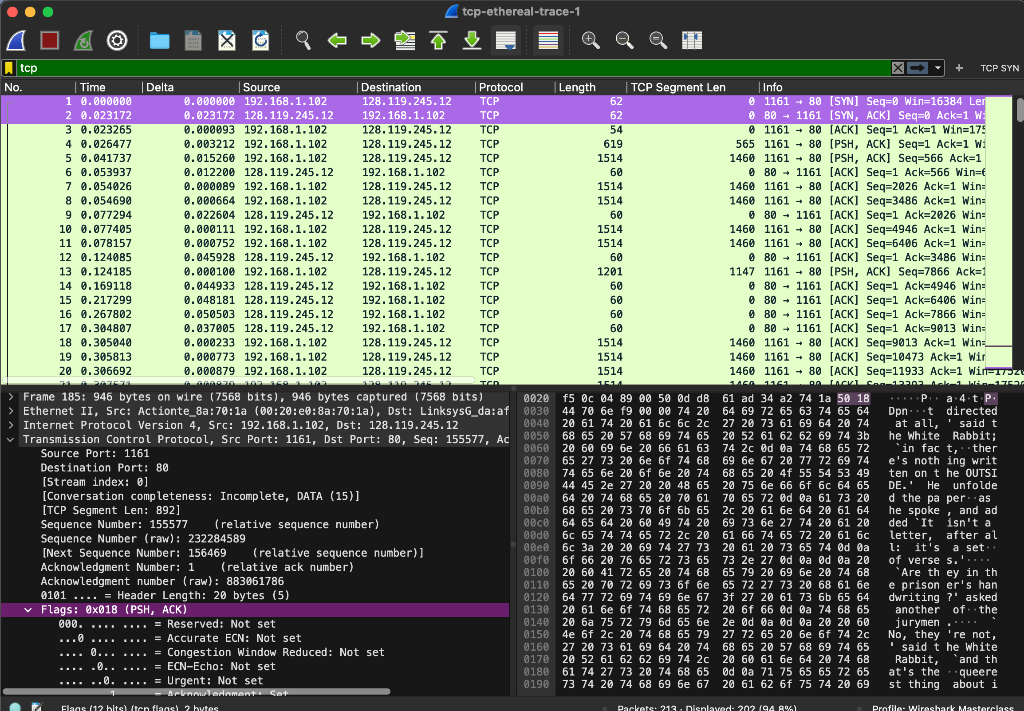Screen dimensions: 1024x711
Task: Start a new capture with the shark fin icon
Action: pyautogui.click(x=15, y=40)
